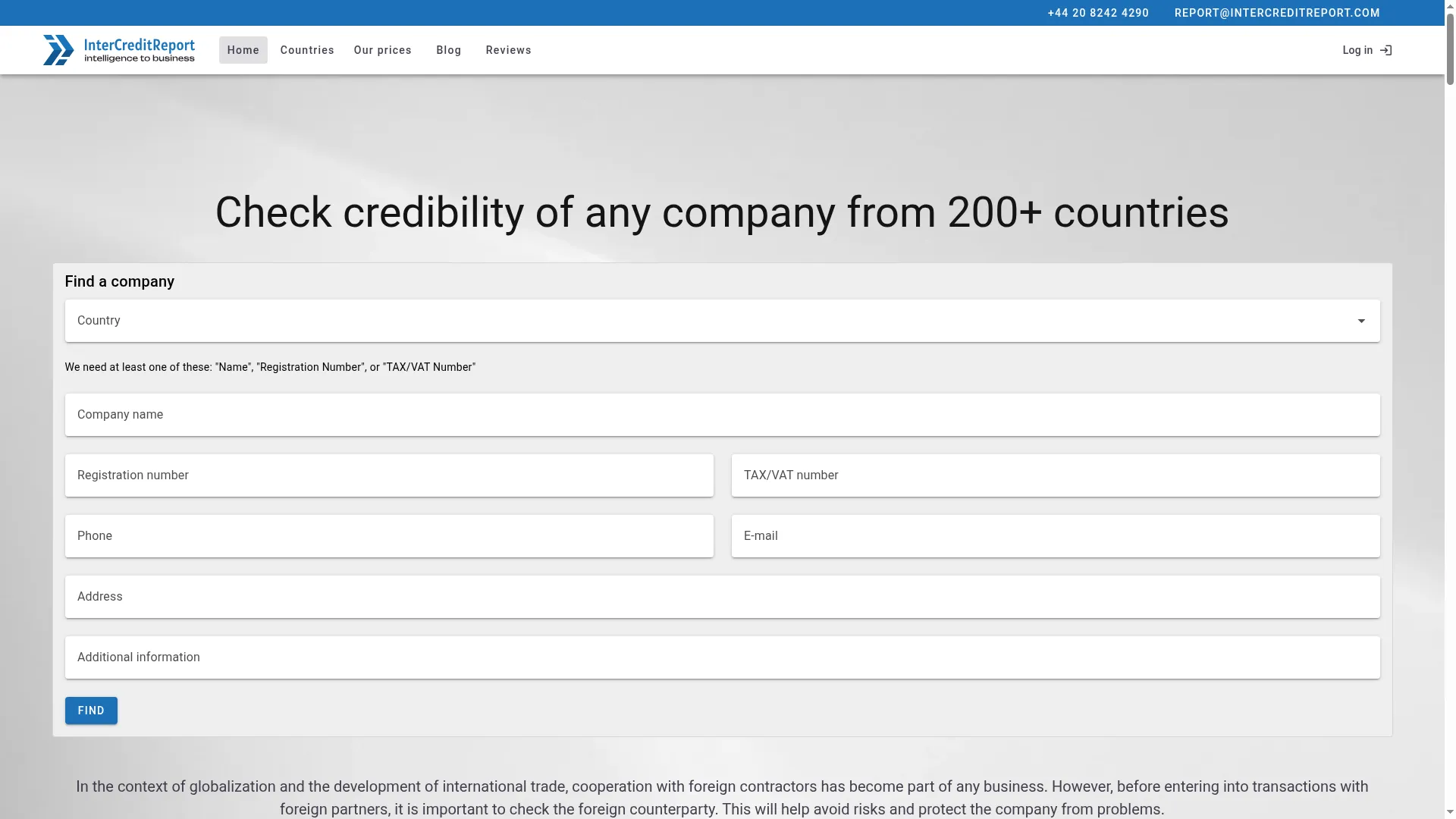Click the scrollbar down arrow
Viewport: 1456px width, 819px height.
coord(1450,813)
